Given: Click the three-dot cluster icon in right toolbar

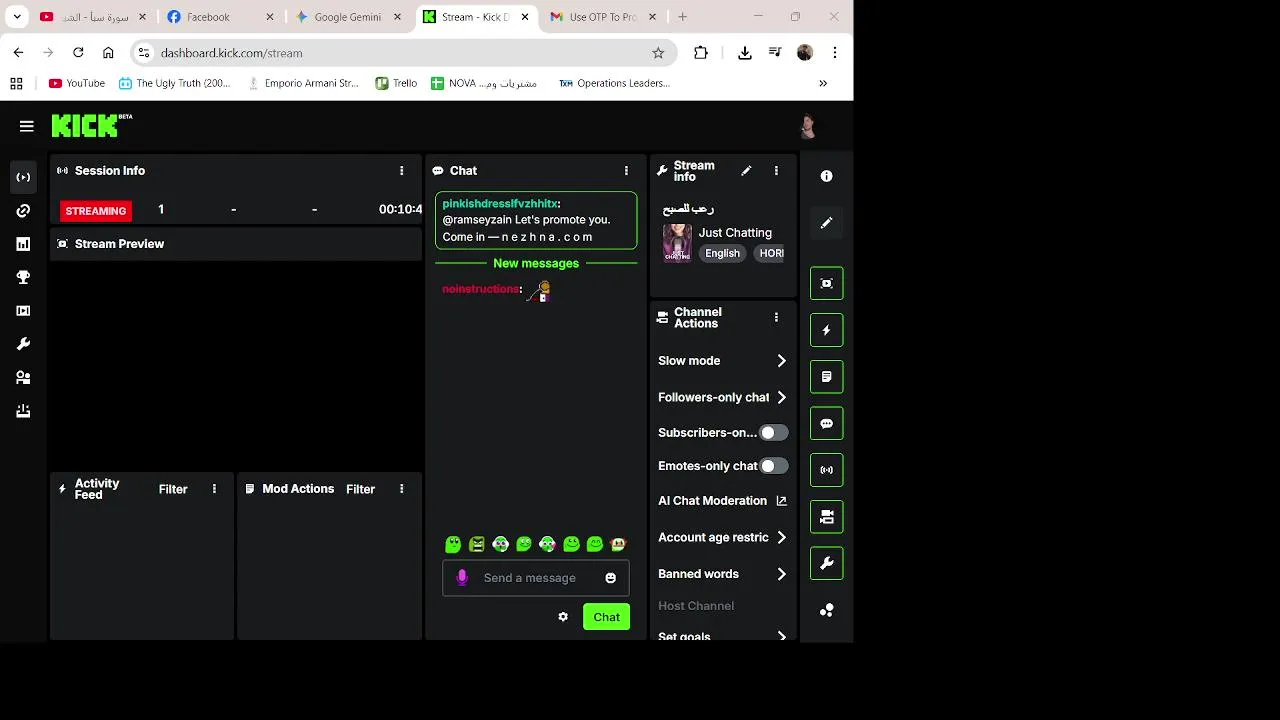Looking at the screenshot, I should [x=826, y=610].
